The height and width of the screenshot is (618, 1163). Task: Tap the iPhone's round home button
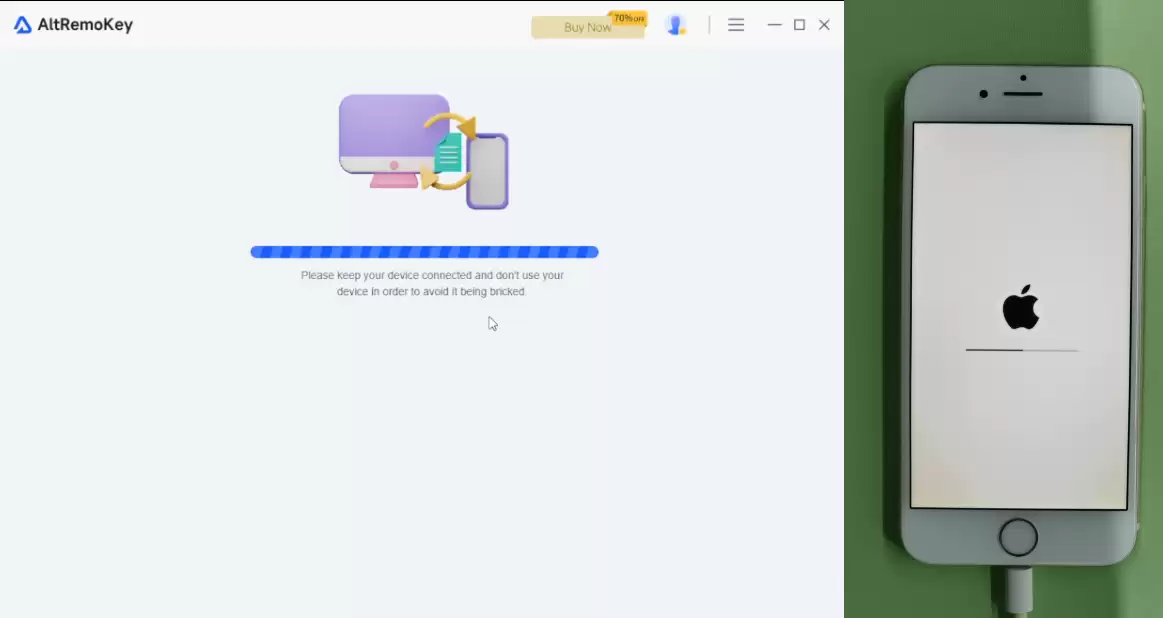tap(1018, 537)
